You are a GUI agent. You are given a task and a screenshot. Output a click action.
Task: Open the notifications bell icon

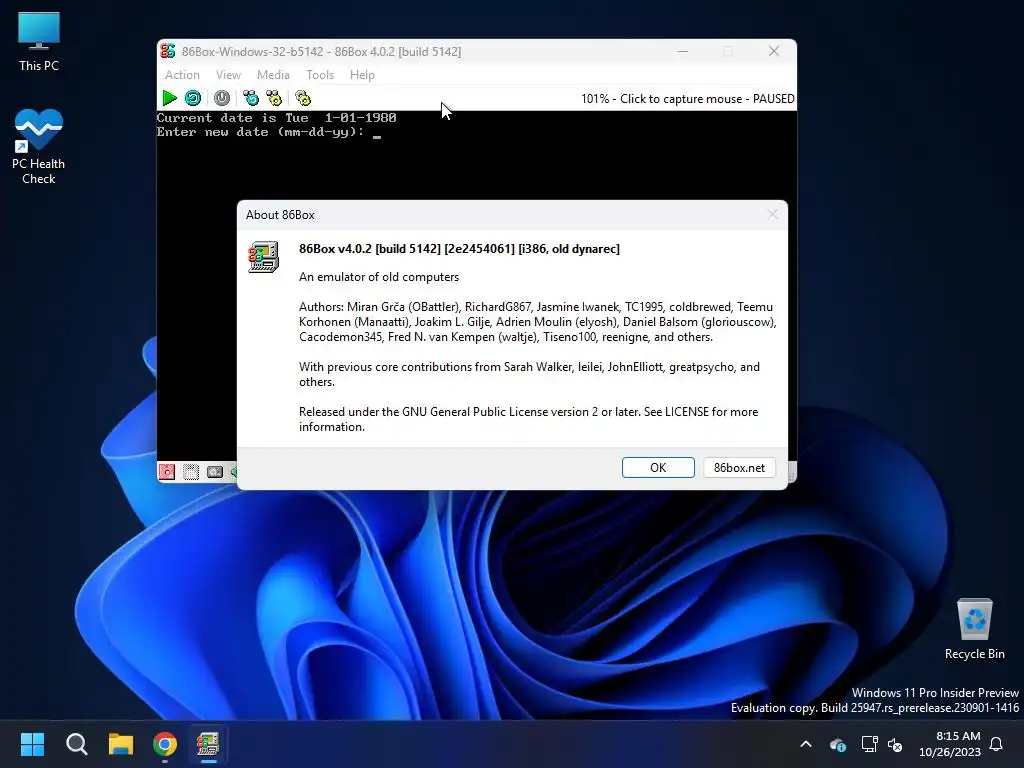pyautogui.click(x=997, y=744)
